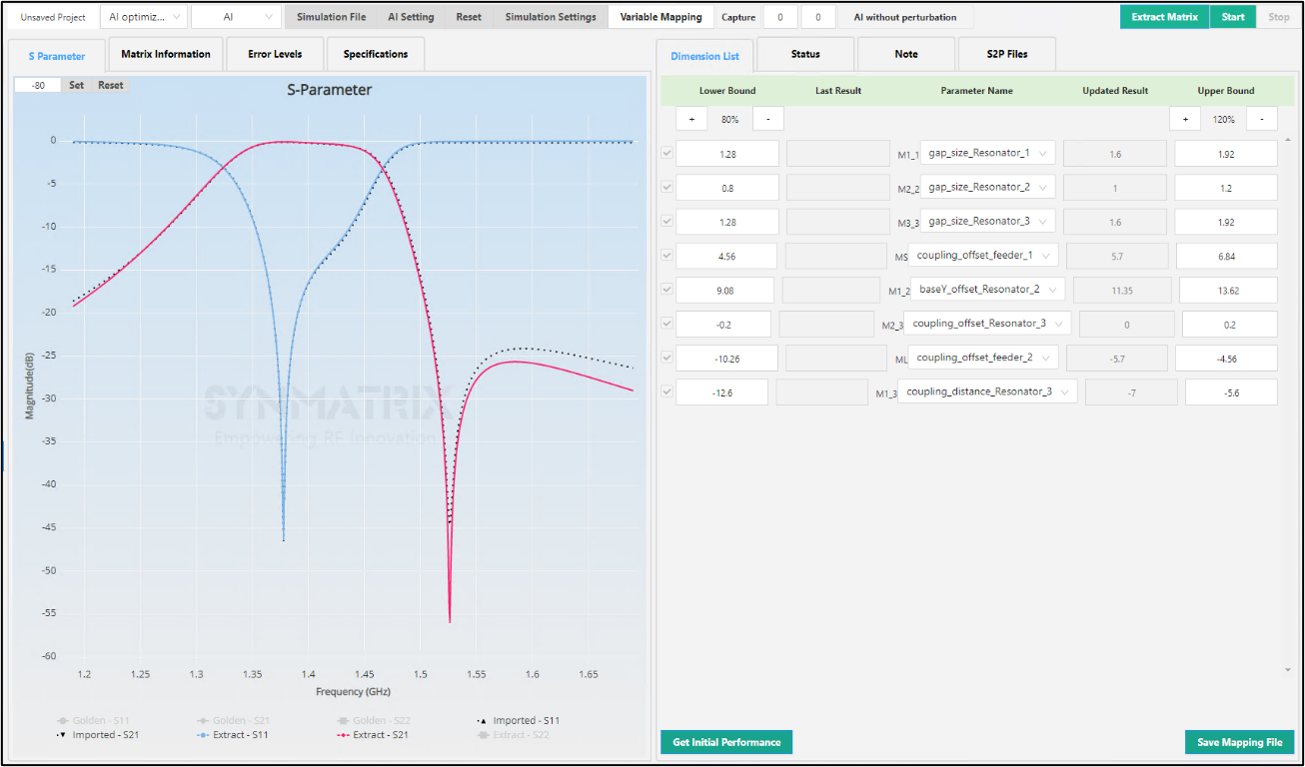Expand the gap_size_Resonator_2 parameter dropdown

click(x=1044, y=187)
